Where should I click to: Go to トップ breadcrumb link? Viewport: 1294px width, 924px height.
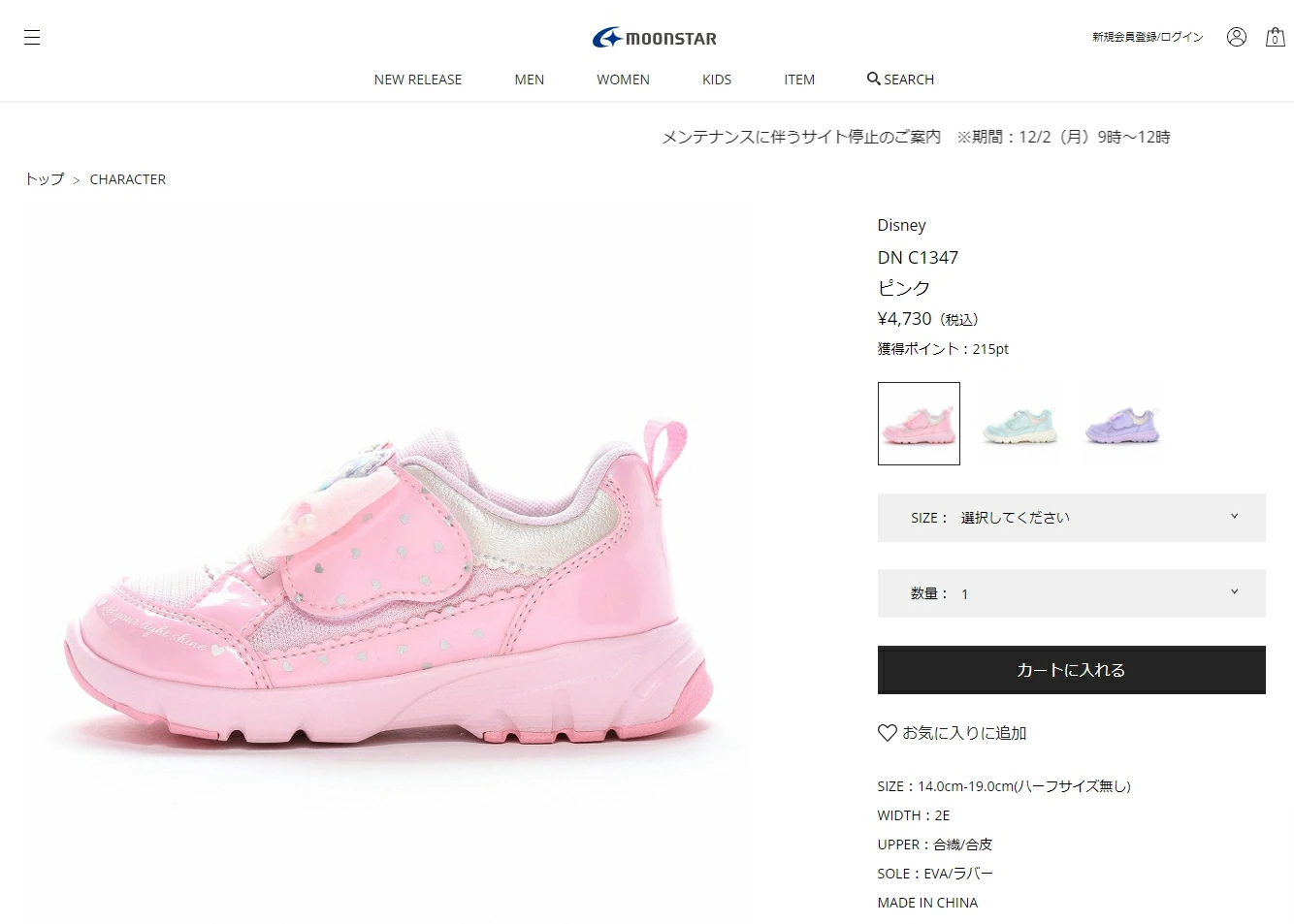coord(45,179)
